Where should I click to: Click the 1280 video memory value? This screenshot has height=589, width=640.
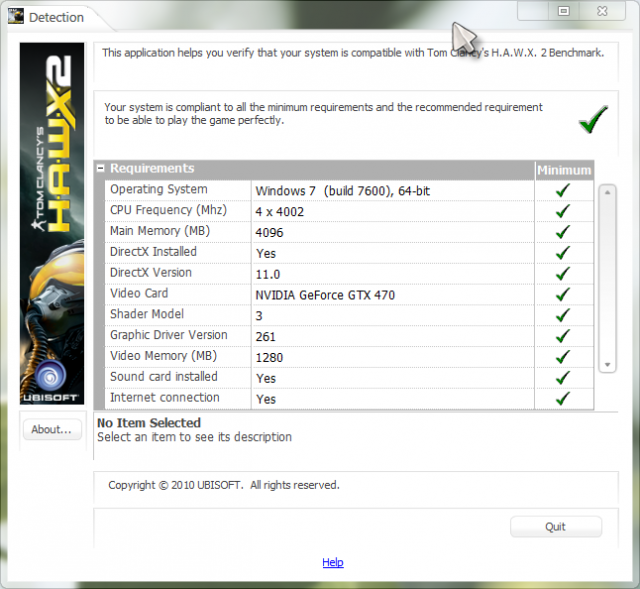269,358
